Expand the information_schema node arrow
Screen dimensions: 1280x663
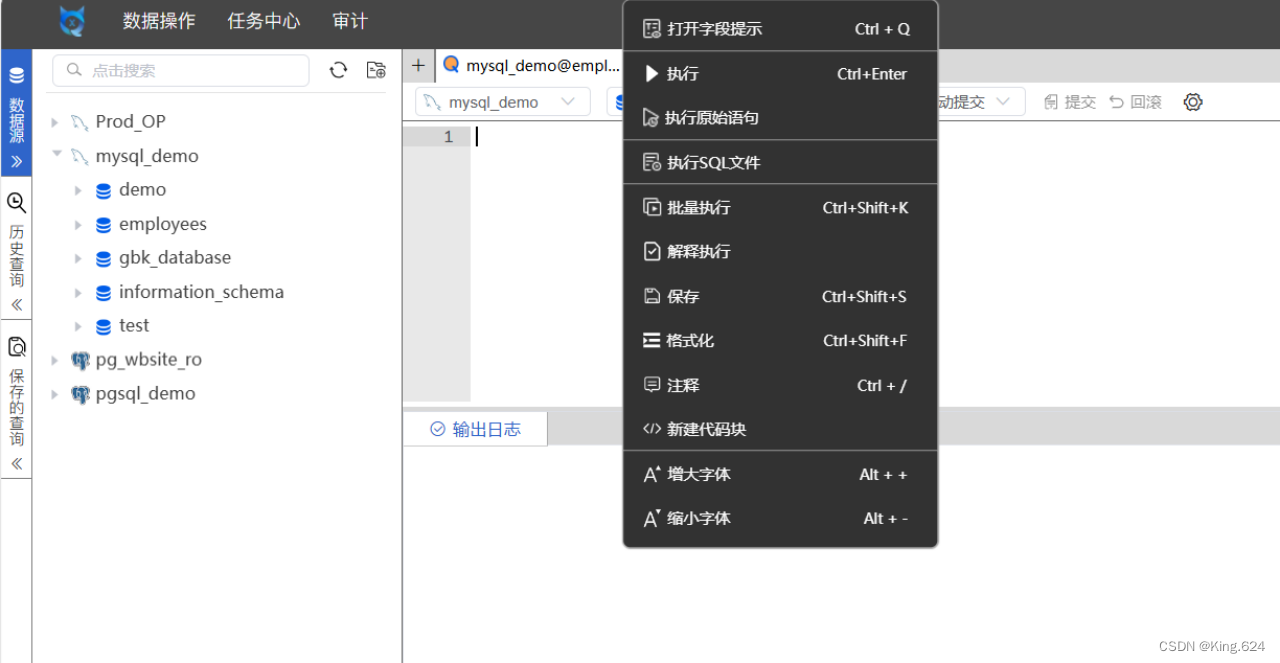pyautogui.click(x=78, y=293)
